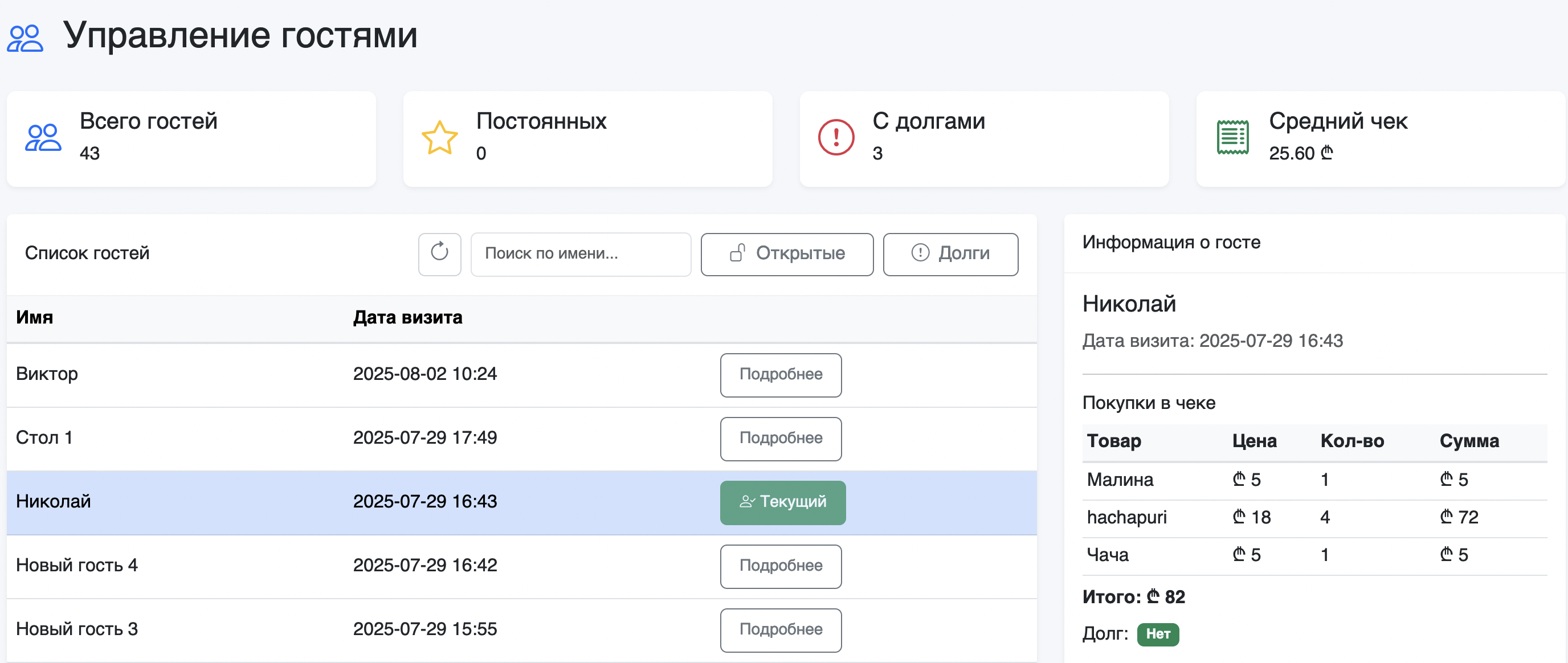Click the Дата визита column header
The height and width of the screenshot is (663, 1568).
407,317
